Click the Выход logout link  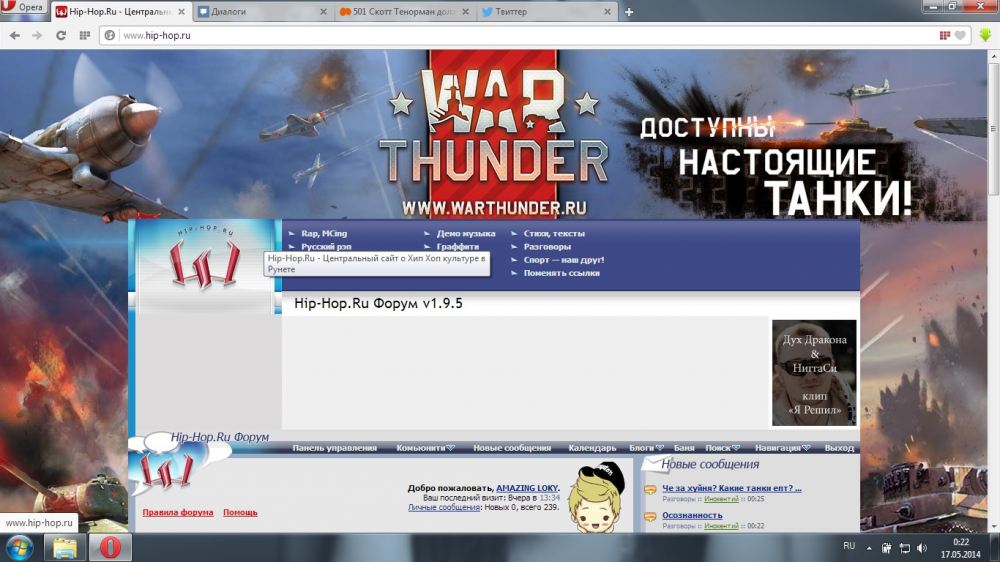coord(839,448)
